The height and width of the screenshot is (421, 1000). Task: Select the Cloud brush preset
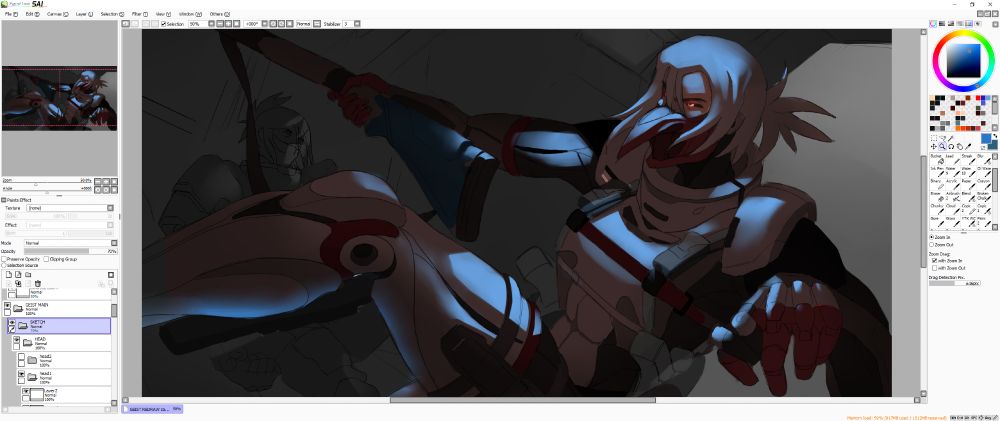tap(953, 212)
